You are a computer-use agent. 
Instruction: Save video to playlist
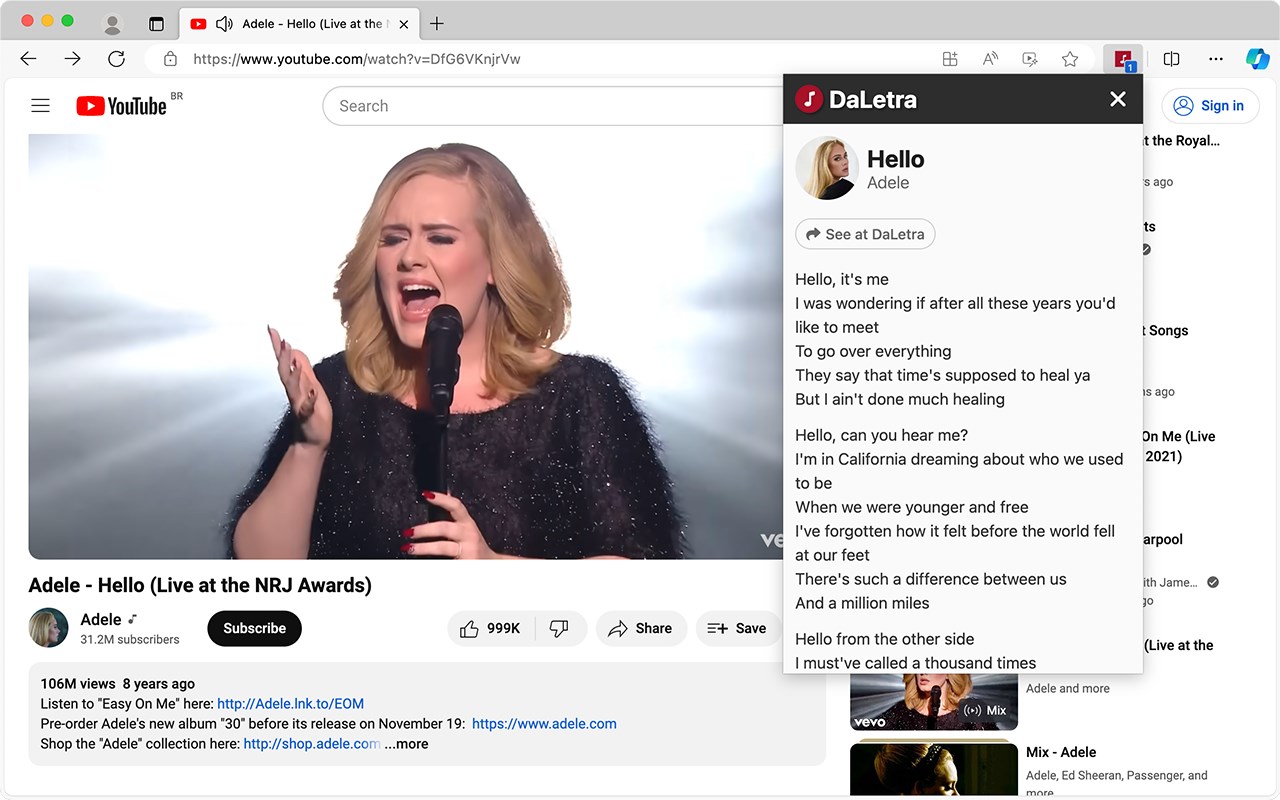point(737,628)
